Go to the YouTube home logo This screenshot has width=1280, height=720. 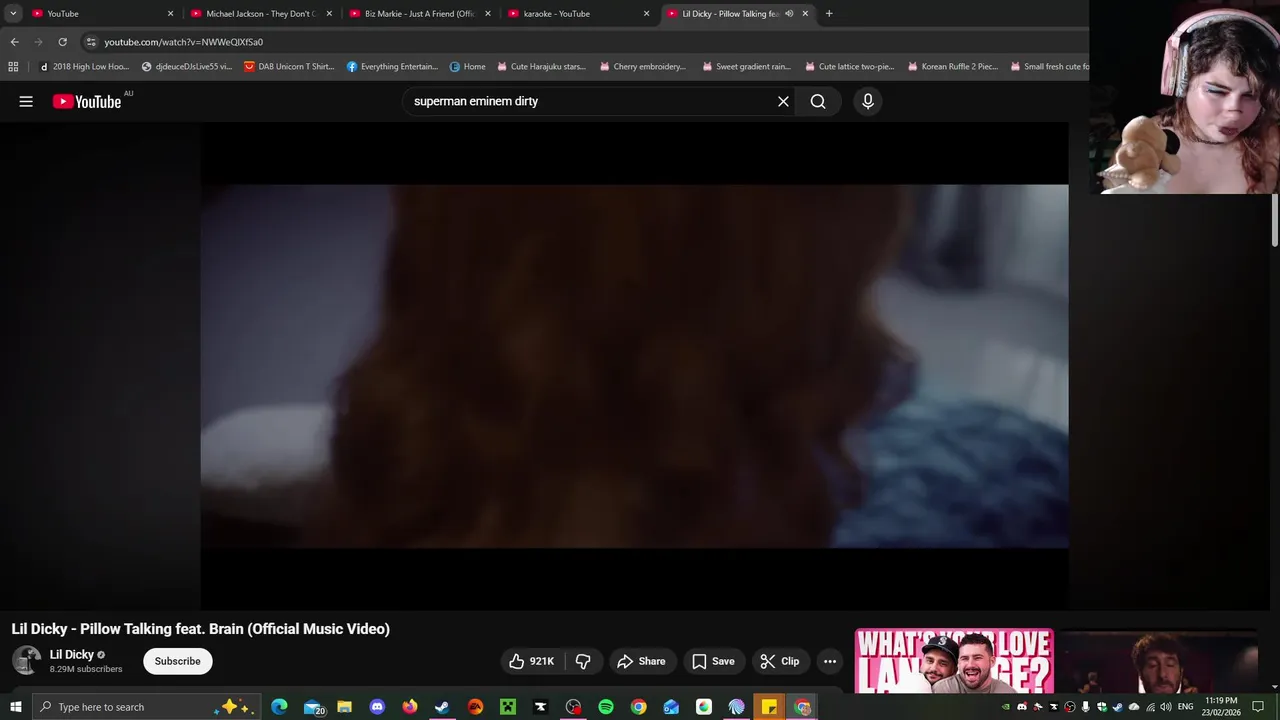click(87, 101)
